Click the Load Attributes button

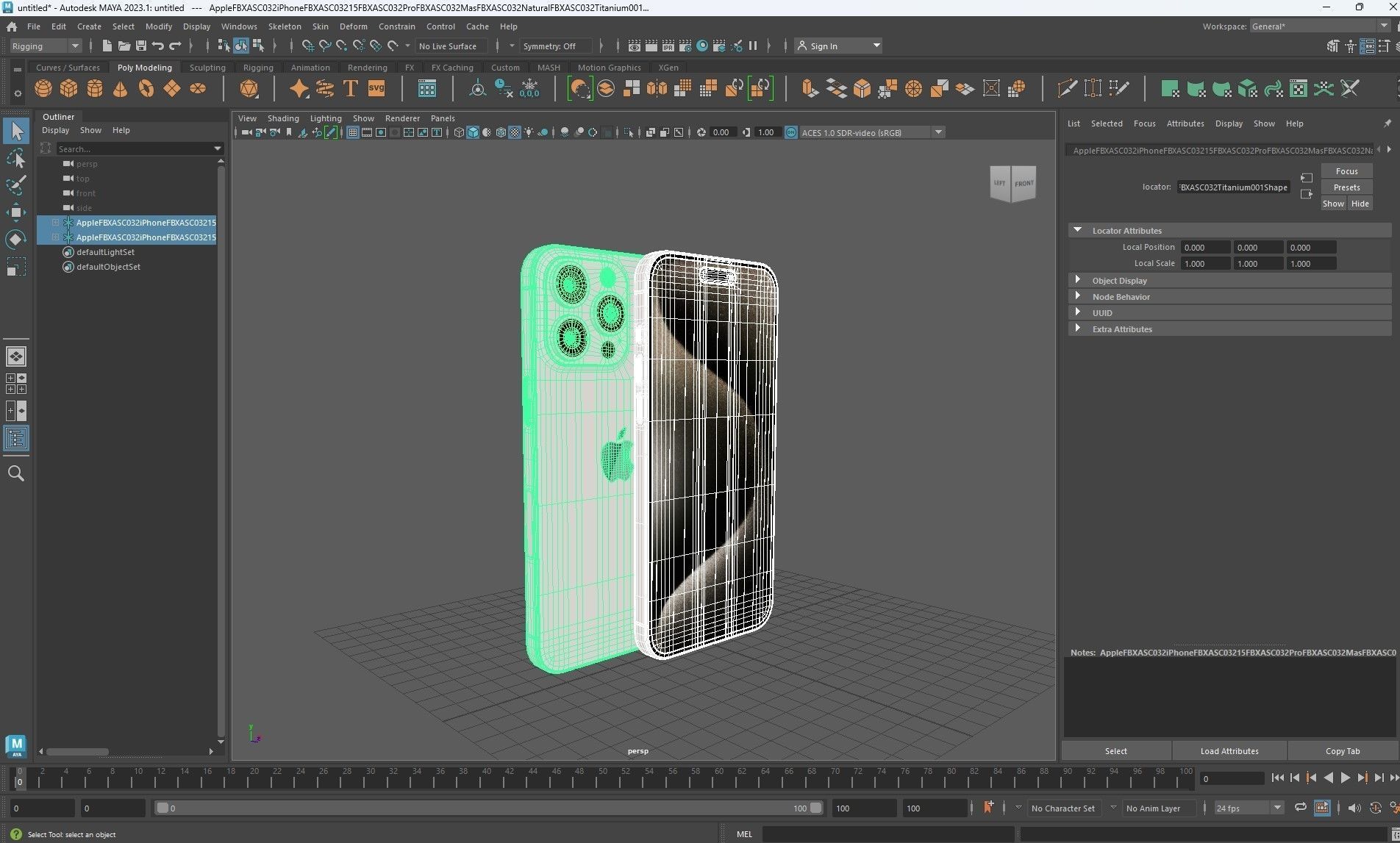pyautogui.click(x=1229, y=751)
